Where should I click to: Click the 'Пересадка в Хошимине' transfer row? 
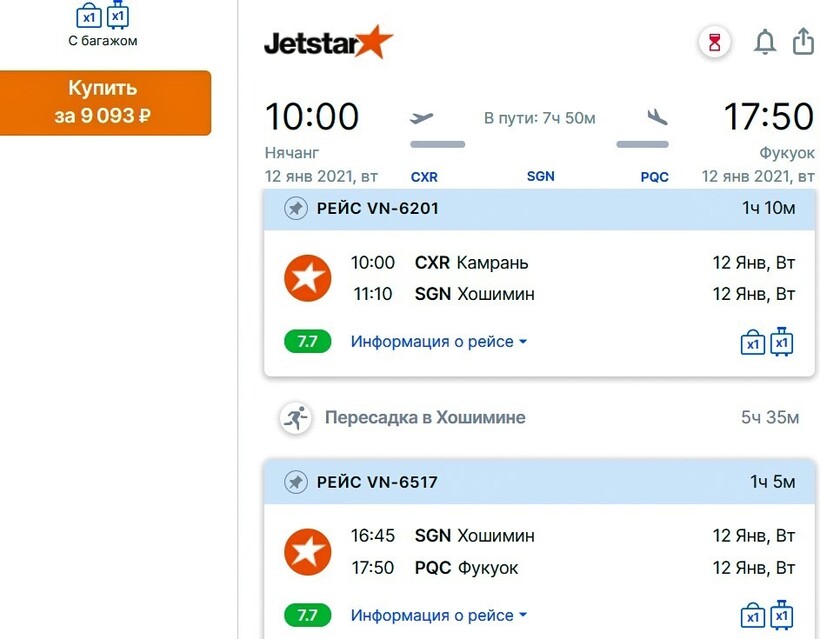coord(425,418)
